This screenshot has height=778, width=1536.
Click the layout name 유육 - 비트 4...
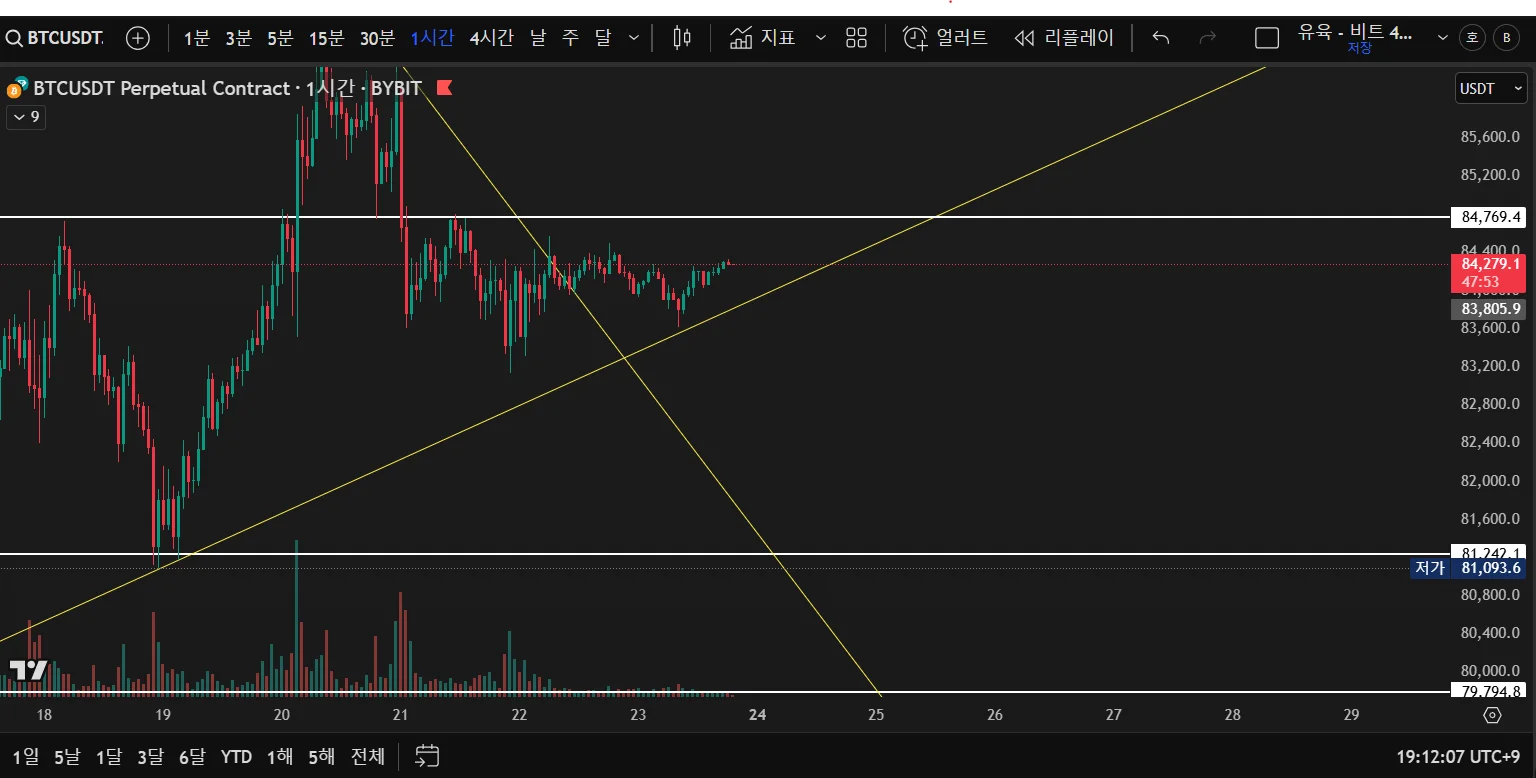[x=1355, y=32]
